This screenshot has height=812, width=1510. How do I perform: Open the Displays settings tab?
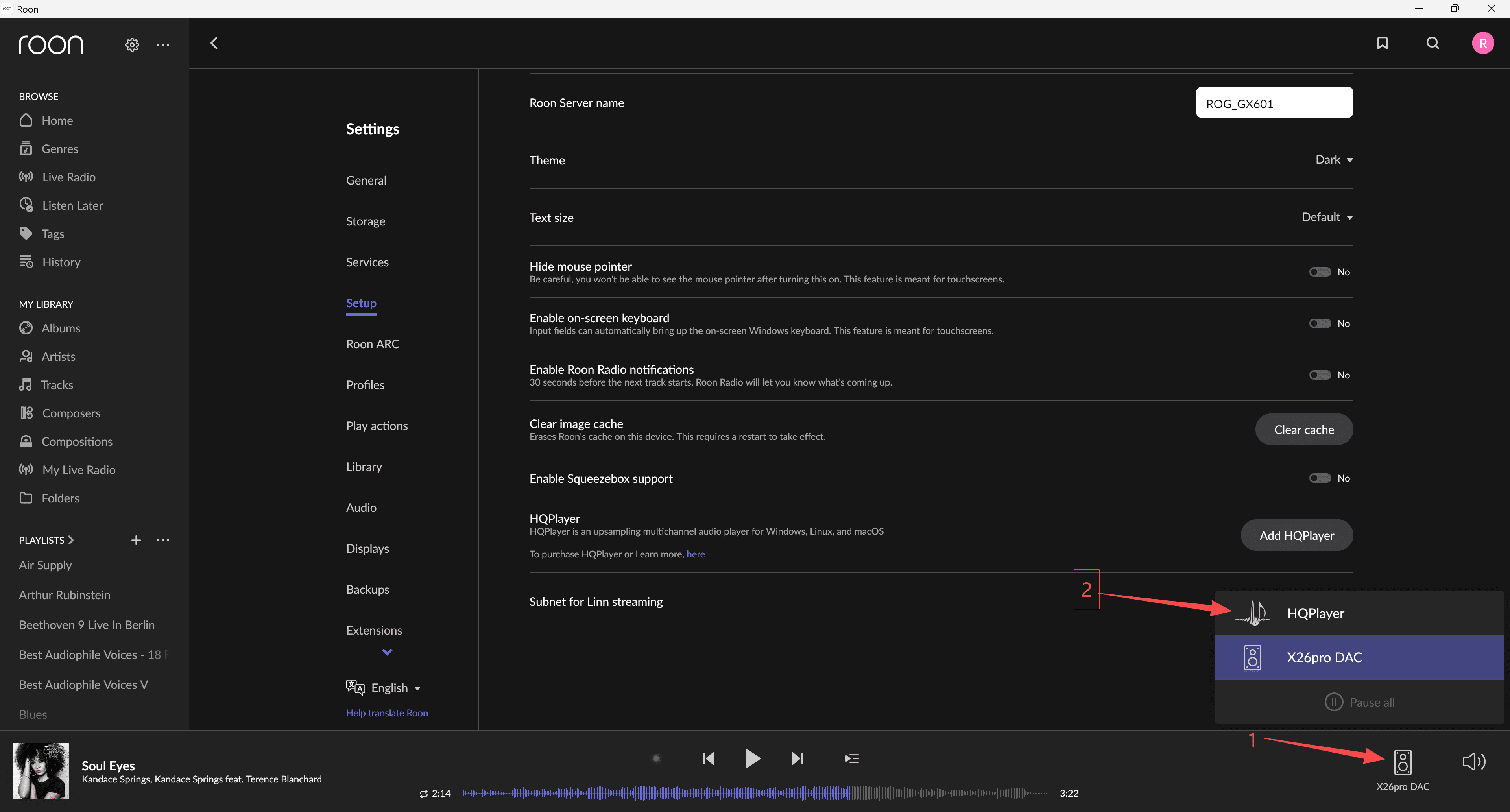[x=367, y=548]
